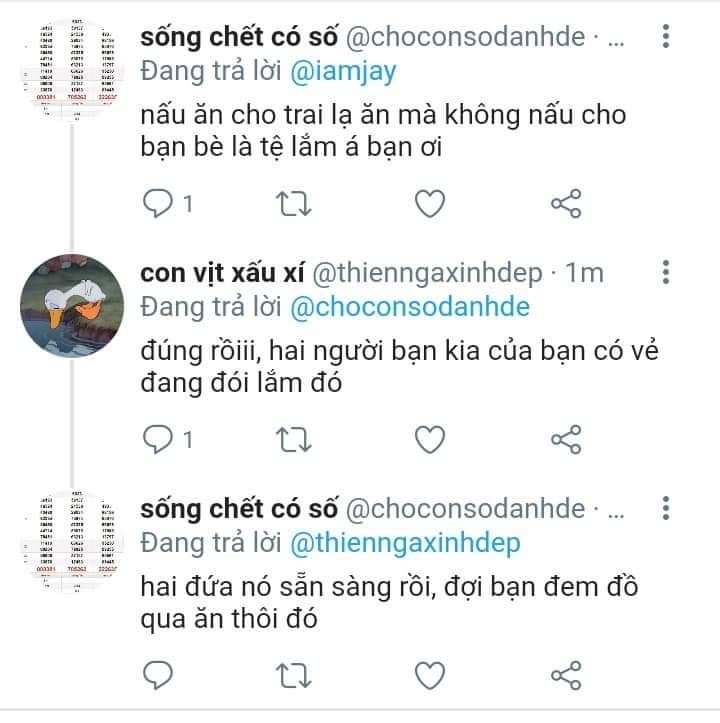Reply to the first tweet about nấu ăn

[x=158, y=203]
